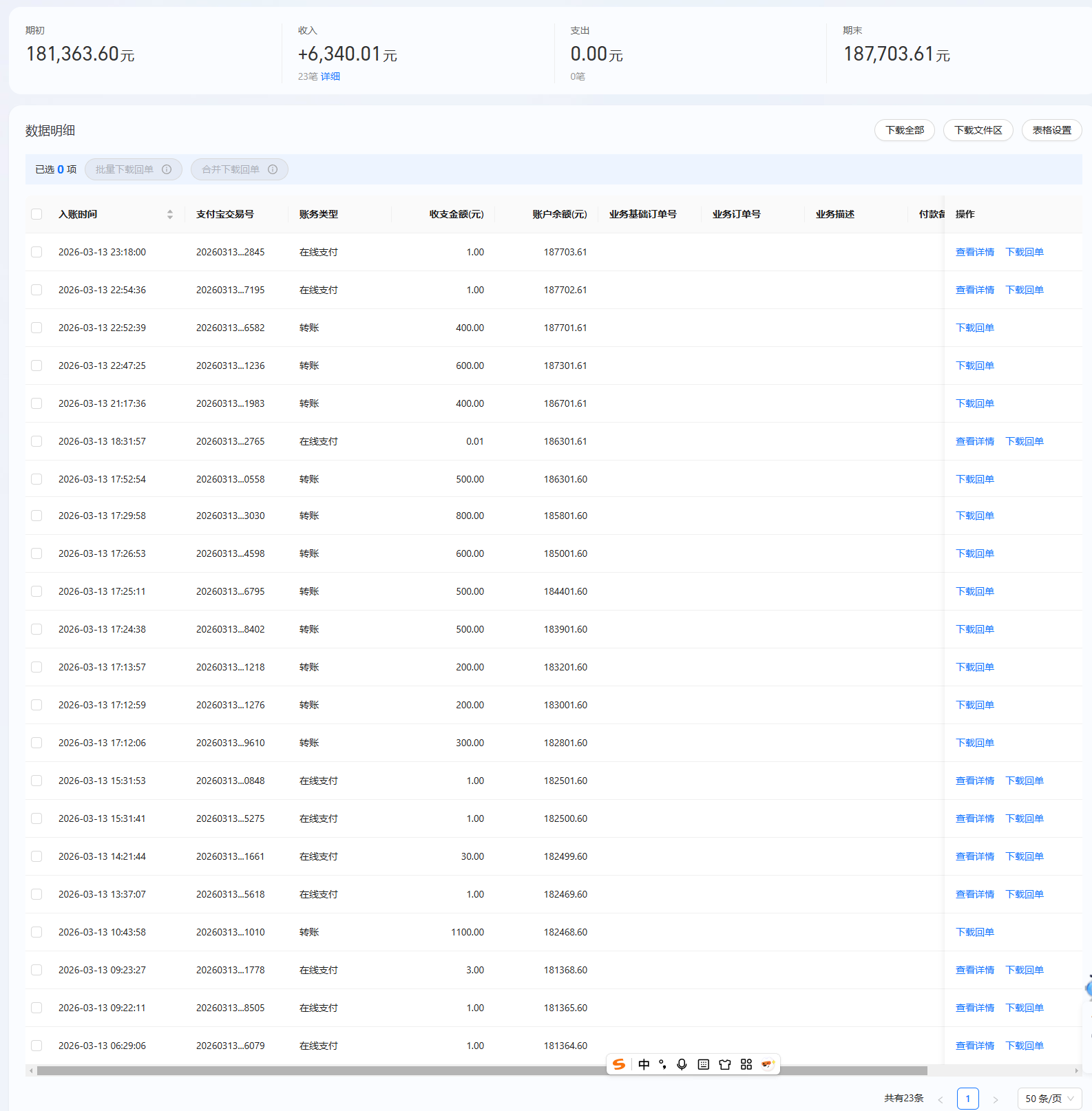Tick checkbox for the 1100.00 transfer row

tap(36, 932)
